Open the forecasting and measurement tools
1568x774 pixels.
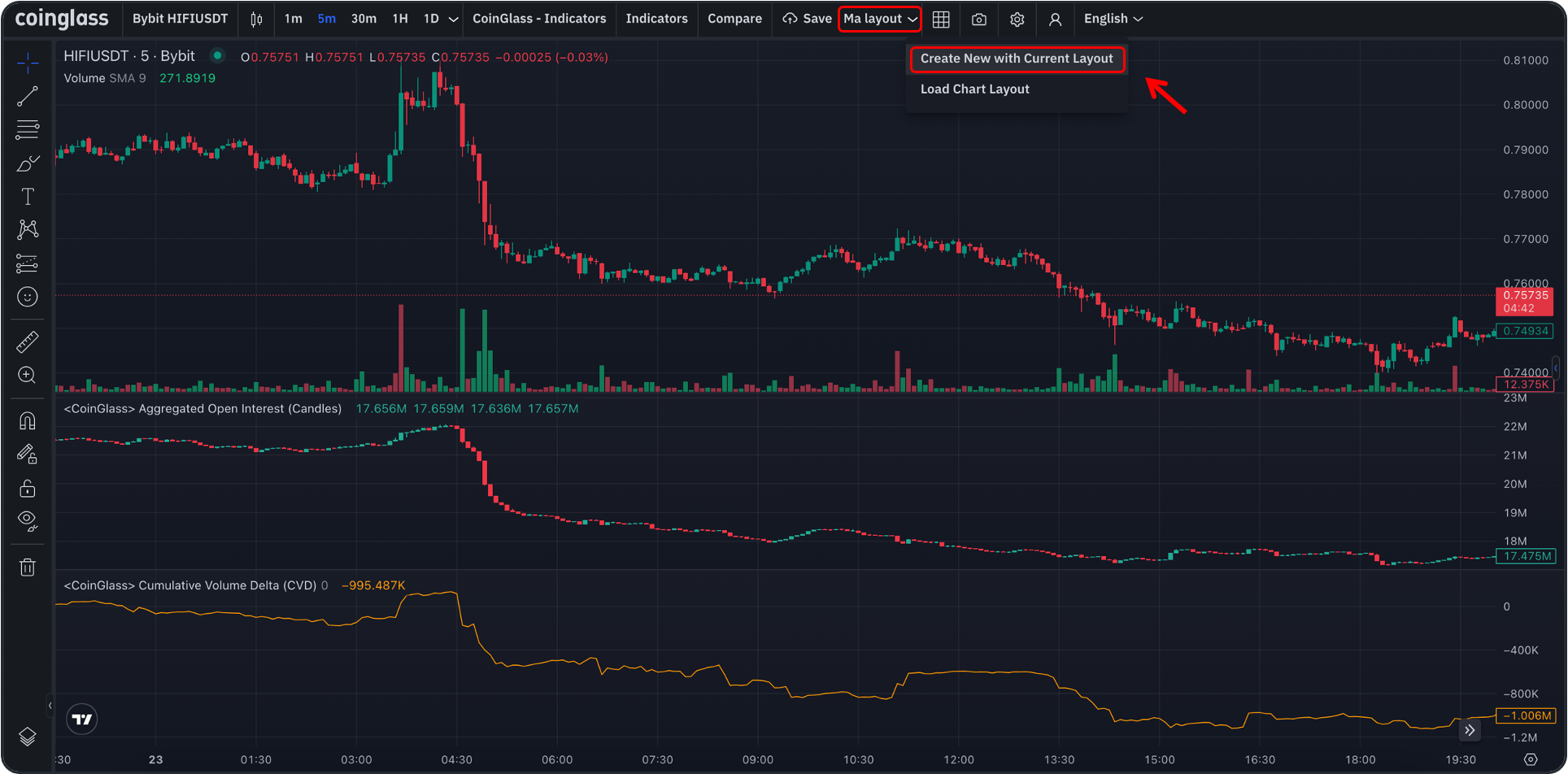[x=28, y=263]
